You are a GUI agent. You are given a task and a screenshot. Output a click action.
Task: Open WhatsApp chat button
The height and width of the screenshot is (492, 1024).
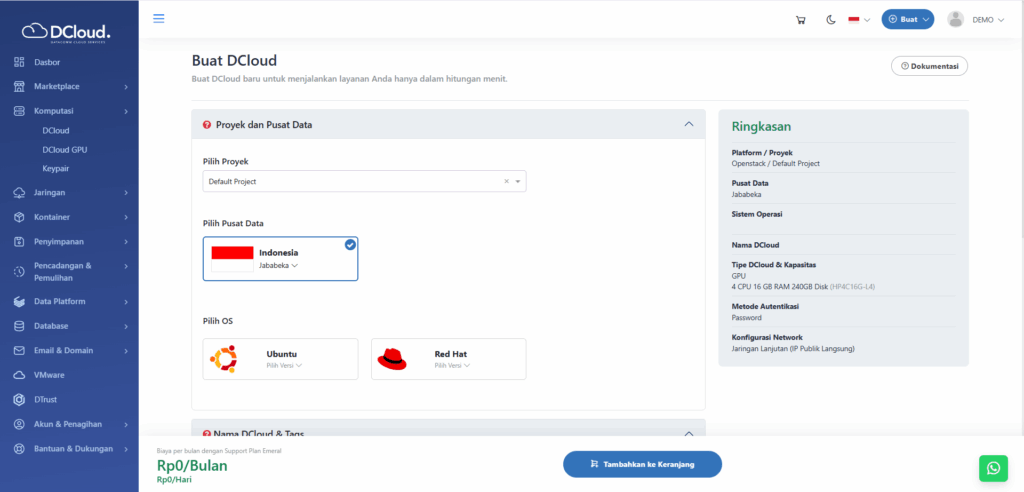point(993,467)
